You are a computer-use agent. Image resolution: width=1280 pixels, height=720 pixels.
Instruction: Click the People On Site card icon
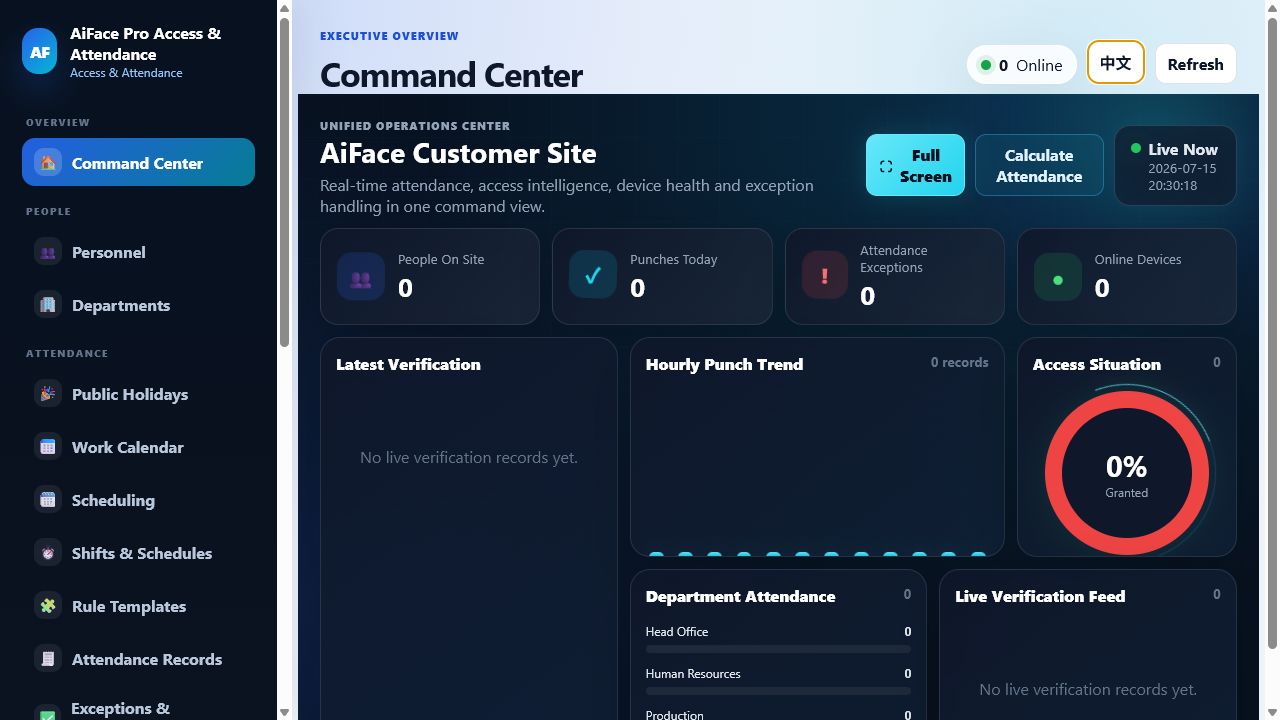361,276
